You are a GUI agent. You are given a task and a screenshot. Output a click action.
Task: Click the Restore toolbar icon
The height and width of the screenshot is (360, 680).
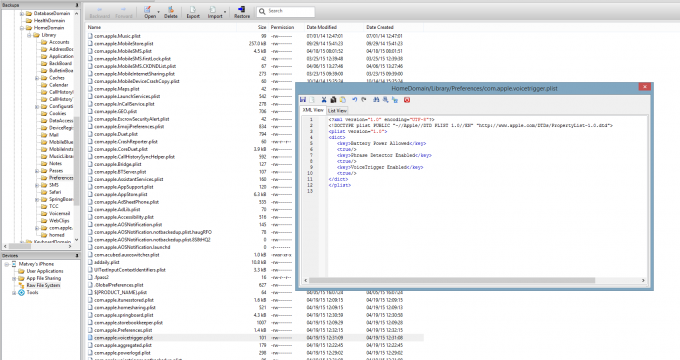pyautogui.click(x=242, y=12)
